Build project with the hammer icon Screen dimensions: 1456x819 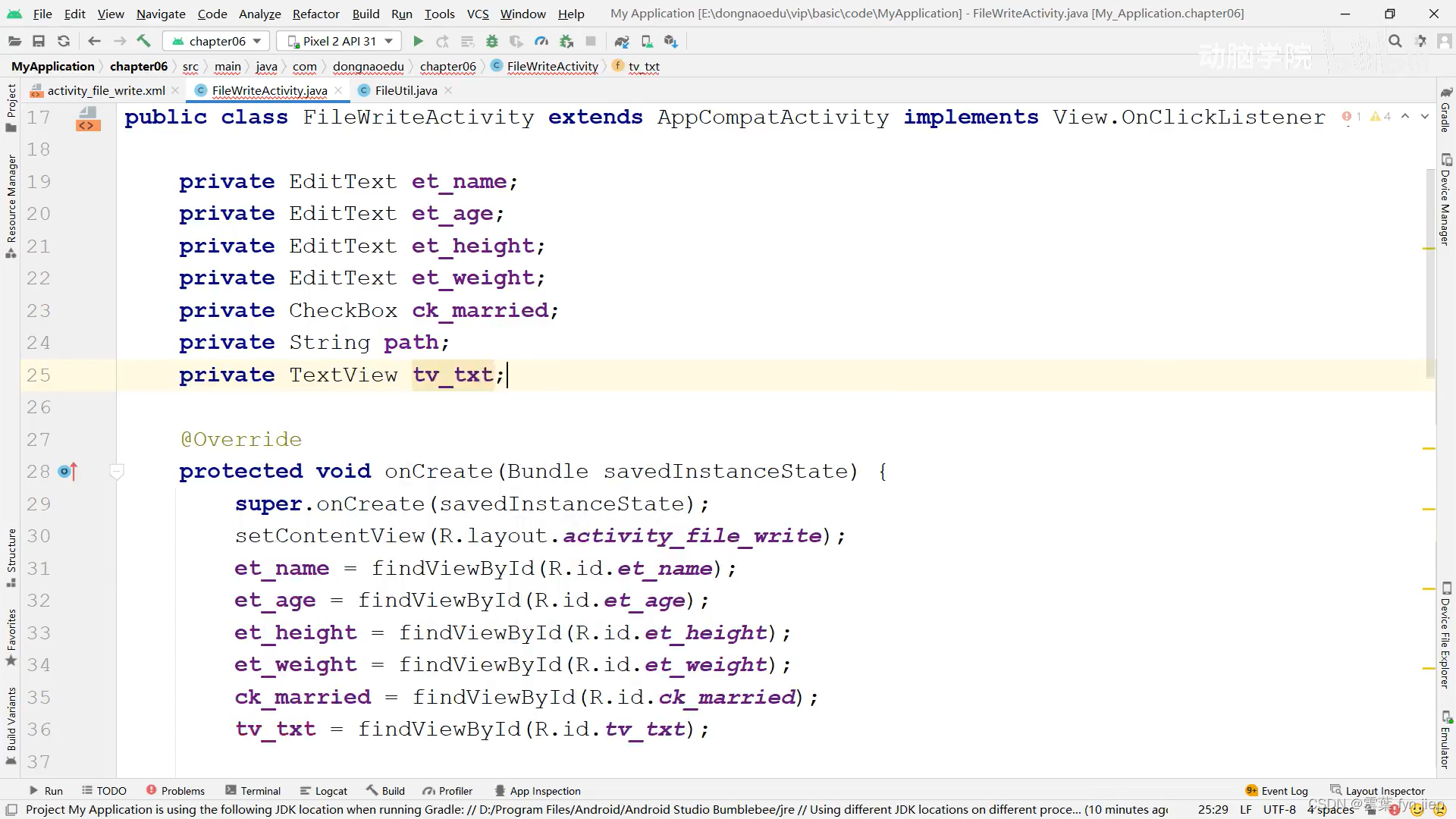144,41
